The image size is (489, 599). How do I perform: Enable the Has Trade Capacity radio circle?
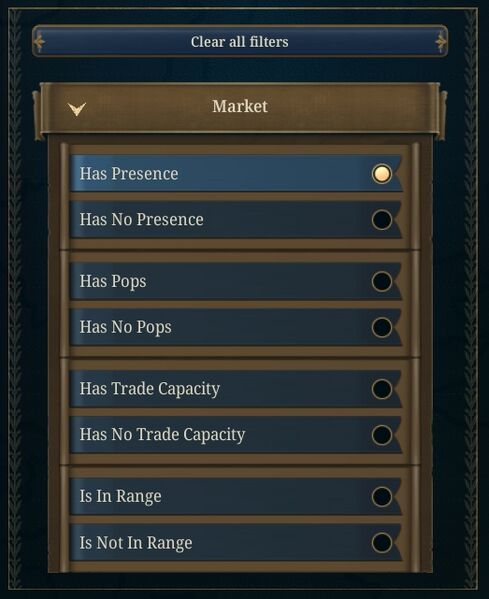[x=382, y=389]
